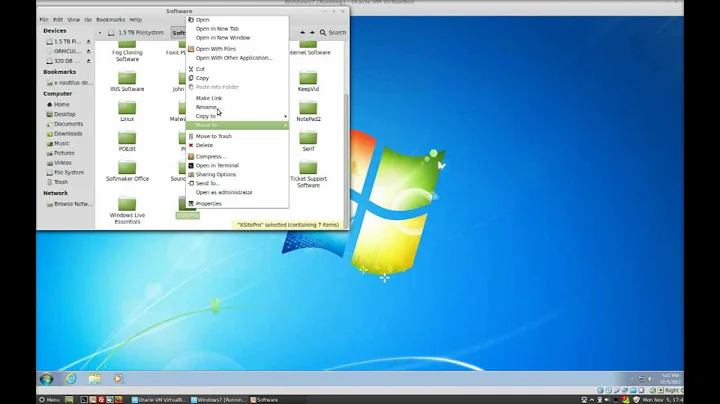Image resolution: width=720 pixels, height=404 pixels.
Task: Open the Fog Cloning Software folder
Action: (x=127, y=51)
